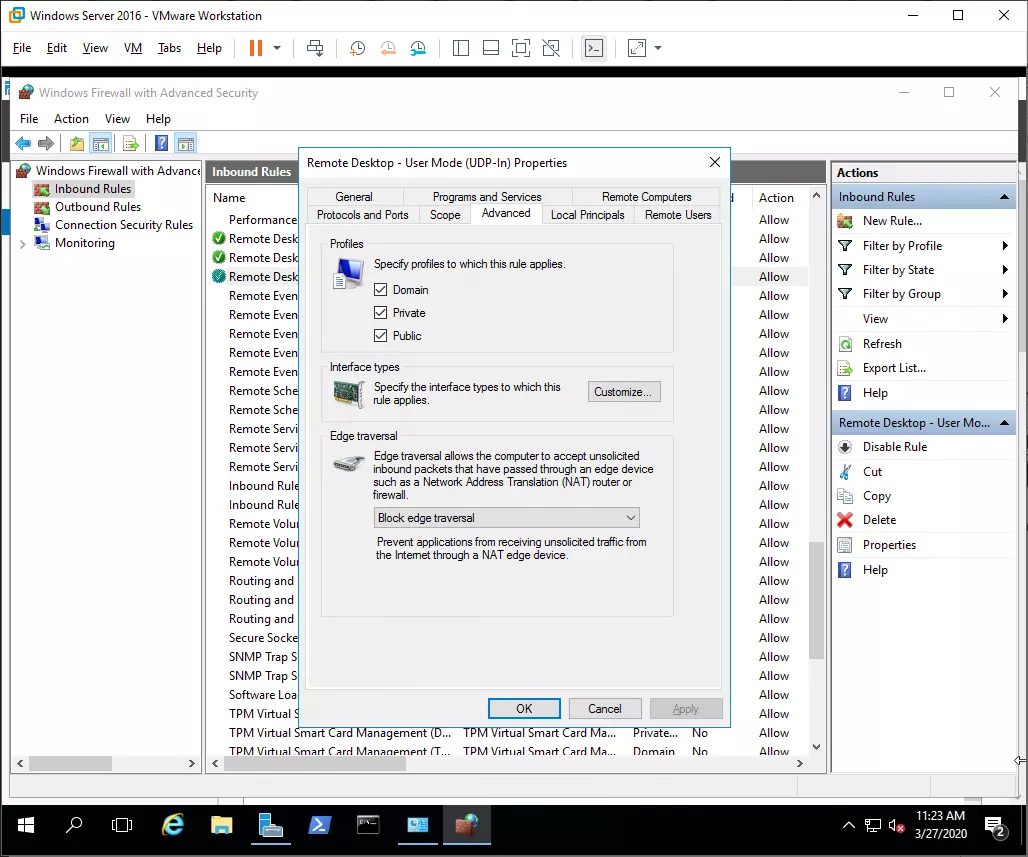The height and width of the screenshot is (857, 1028).
Task: Toggle the VMware library sidebar view icon
Action: pyautogui.click(x=461, y=48)
